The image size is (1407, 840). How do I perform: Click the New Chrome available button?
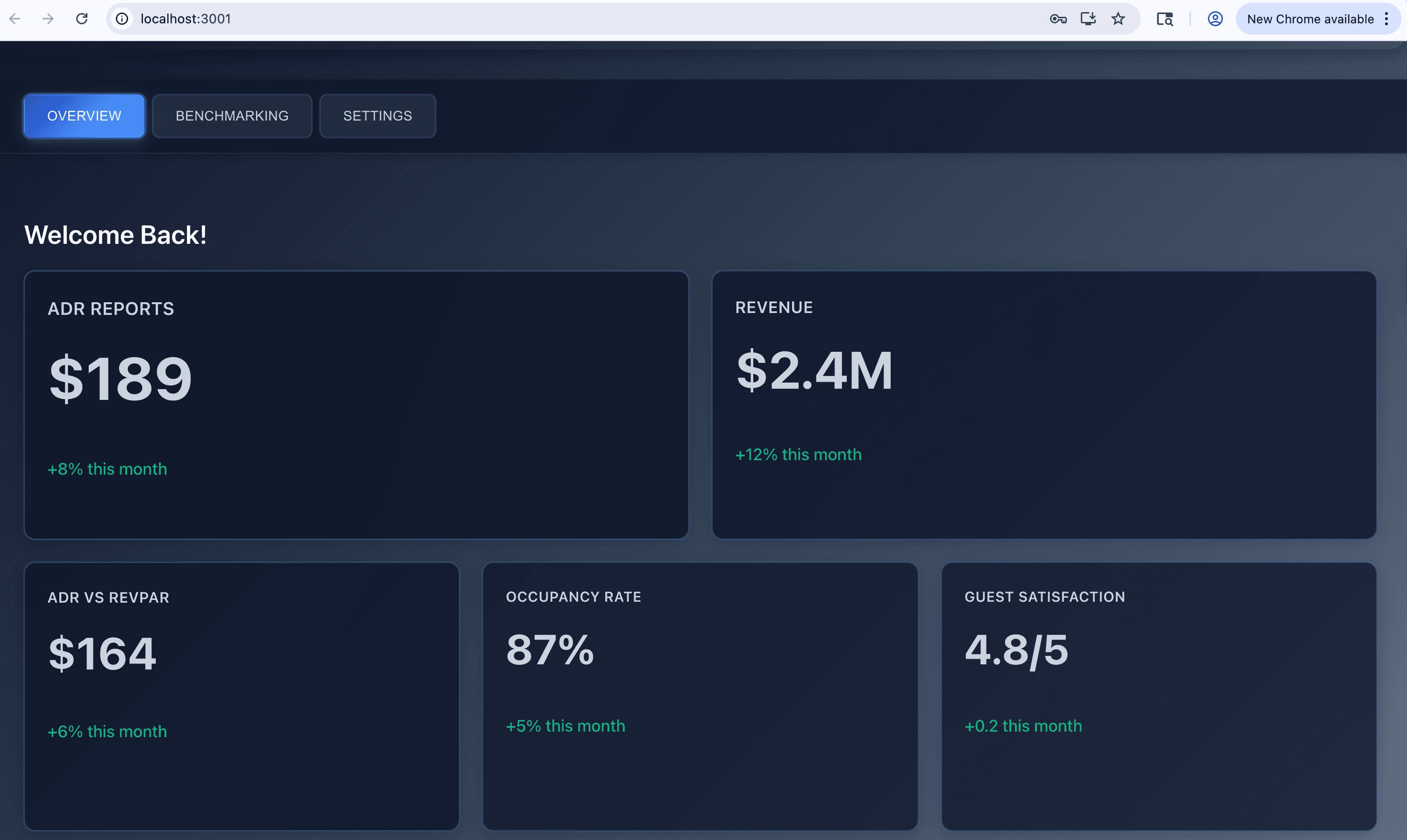[x=1310, y=19]
